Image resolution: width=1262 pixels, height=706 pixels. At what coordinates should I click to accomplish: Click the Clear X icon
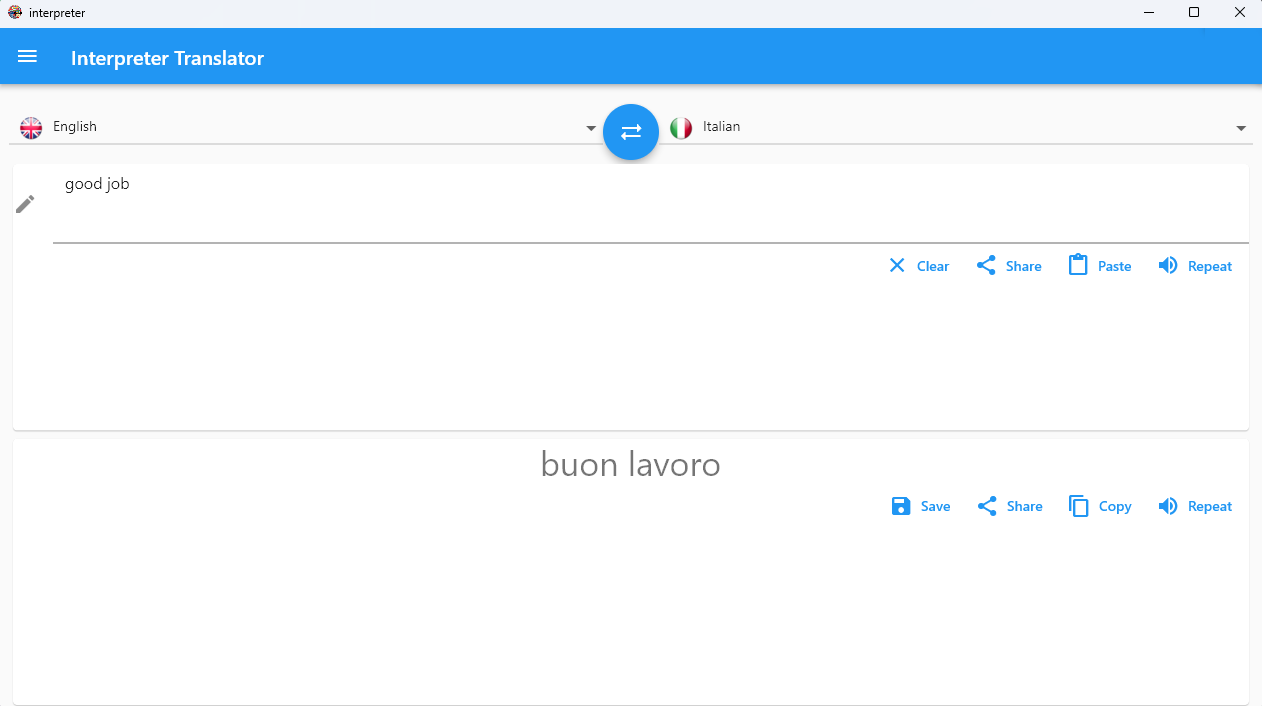897,266
